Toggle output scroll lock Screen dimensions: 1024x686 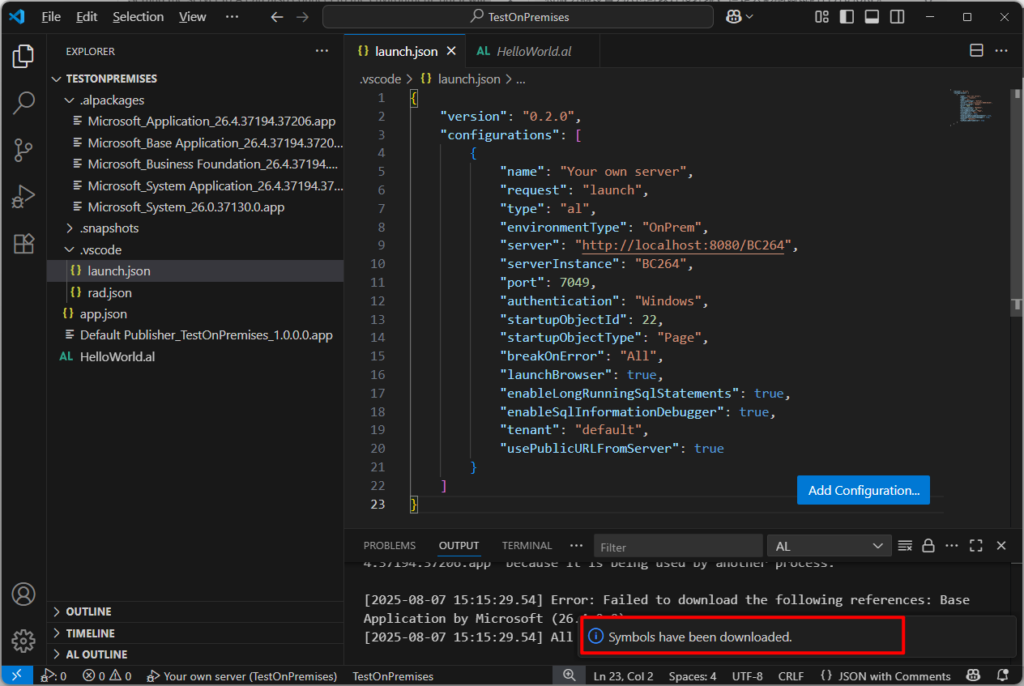point(928,546)
